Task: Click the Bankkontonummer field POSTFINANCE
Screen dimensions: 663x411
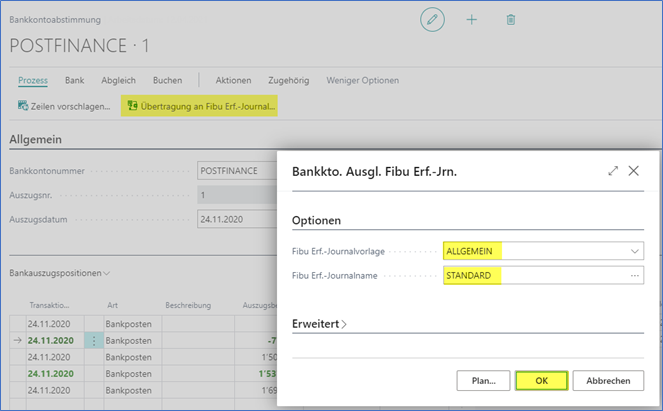Action: point(237,171)
